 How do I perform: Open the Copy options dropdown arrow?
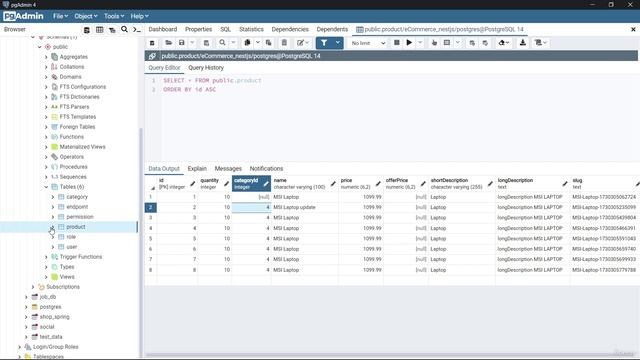click(258, 43)
